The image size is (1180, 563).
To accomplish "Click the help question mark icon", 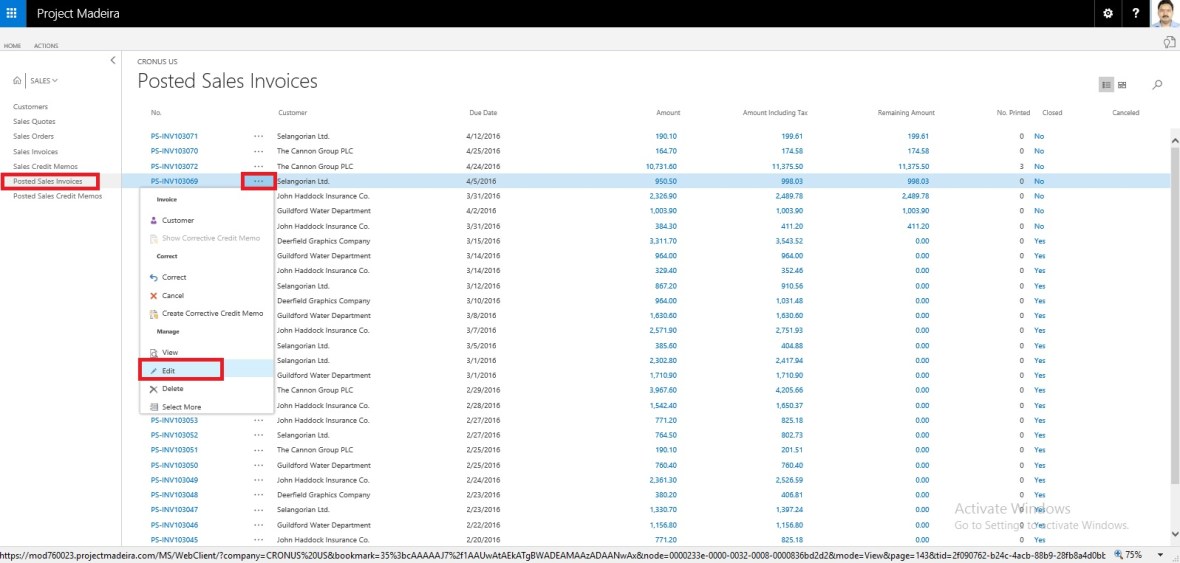I will (1135, 14).
